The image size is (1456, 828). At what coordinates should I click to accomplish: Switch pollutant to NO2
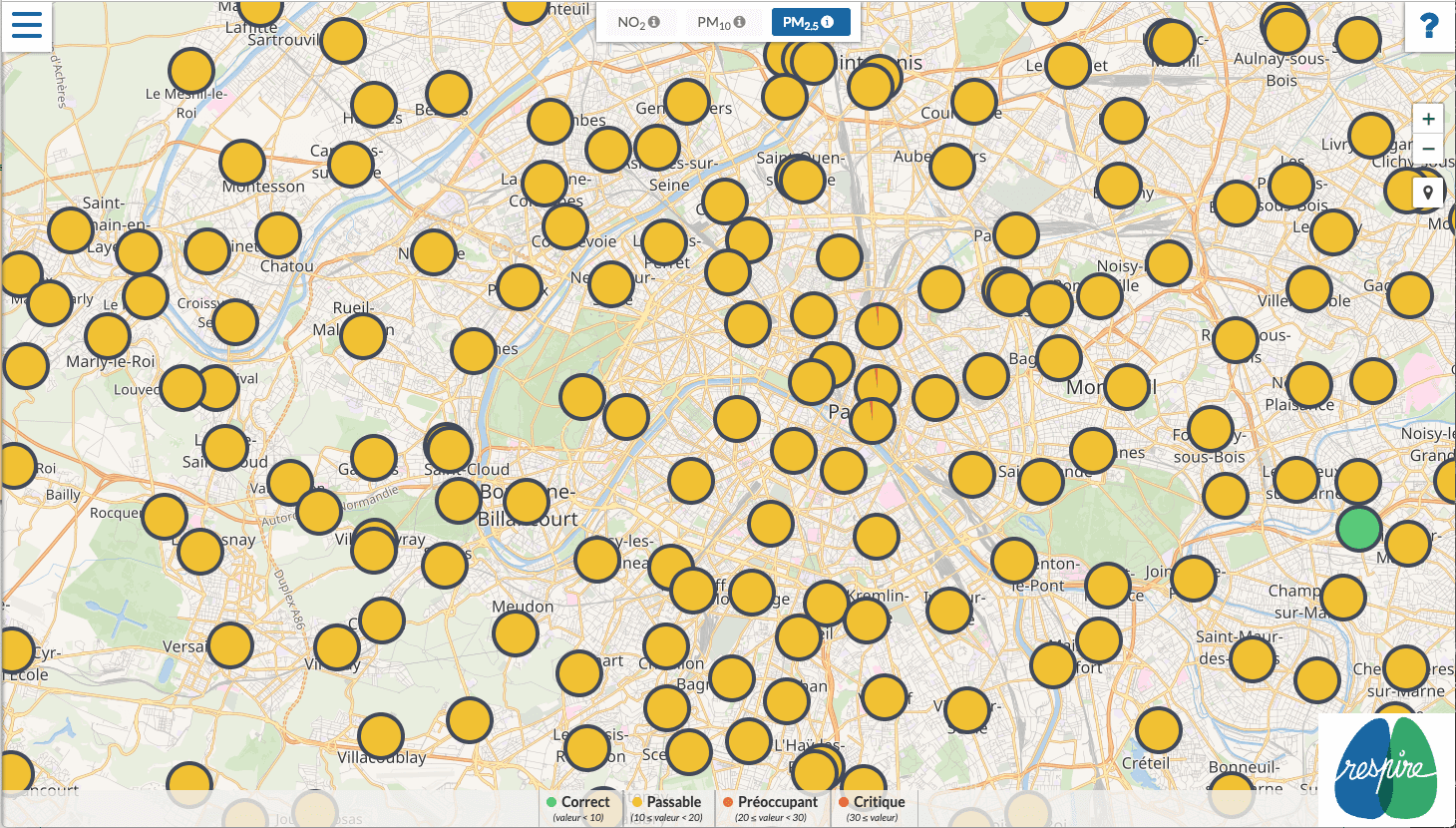click(638, 22)
